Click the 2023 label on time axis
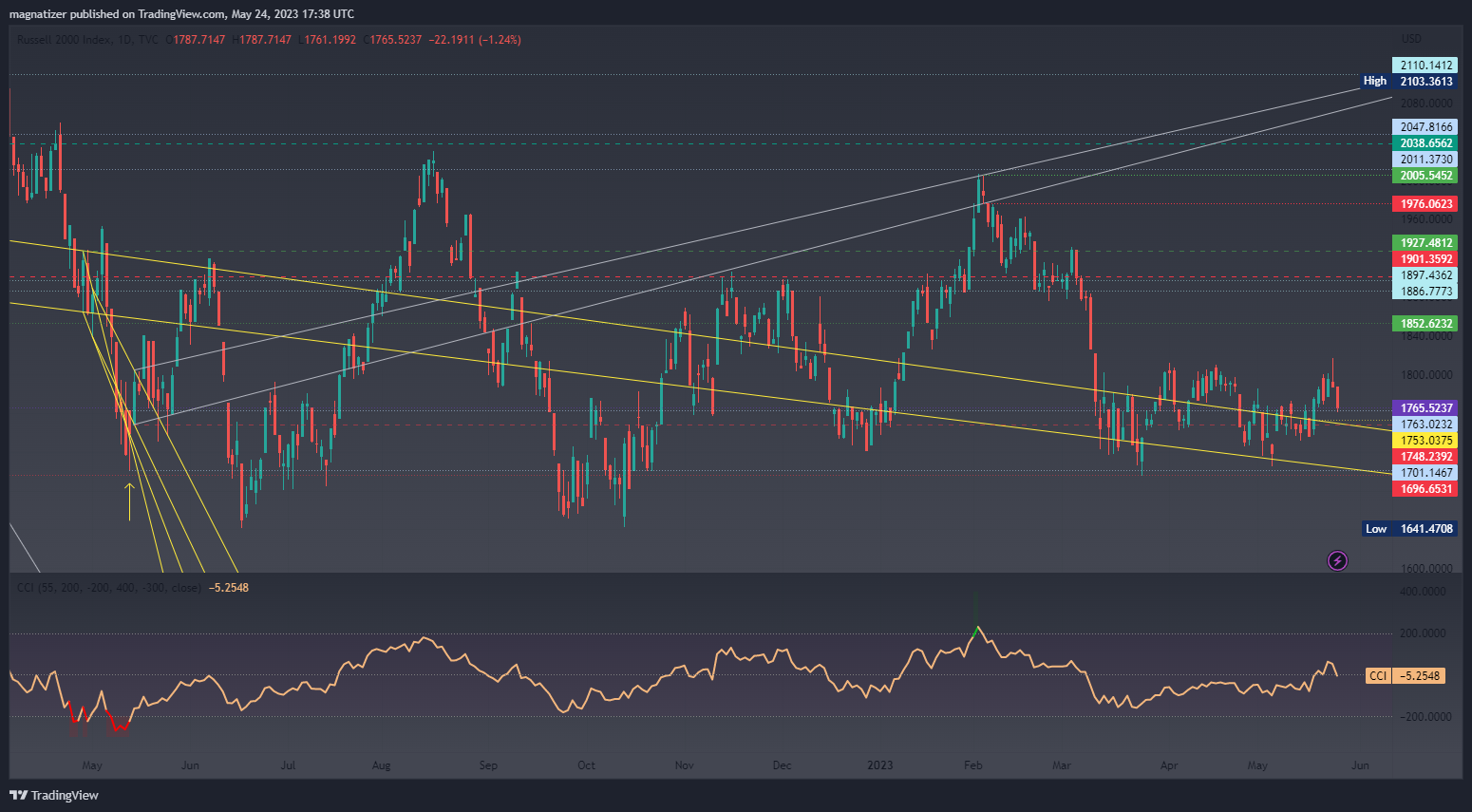 (879, 765)
